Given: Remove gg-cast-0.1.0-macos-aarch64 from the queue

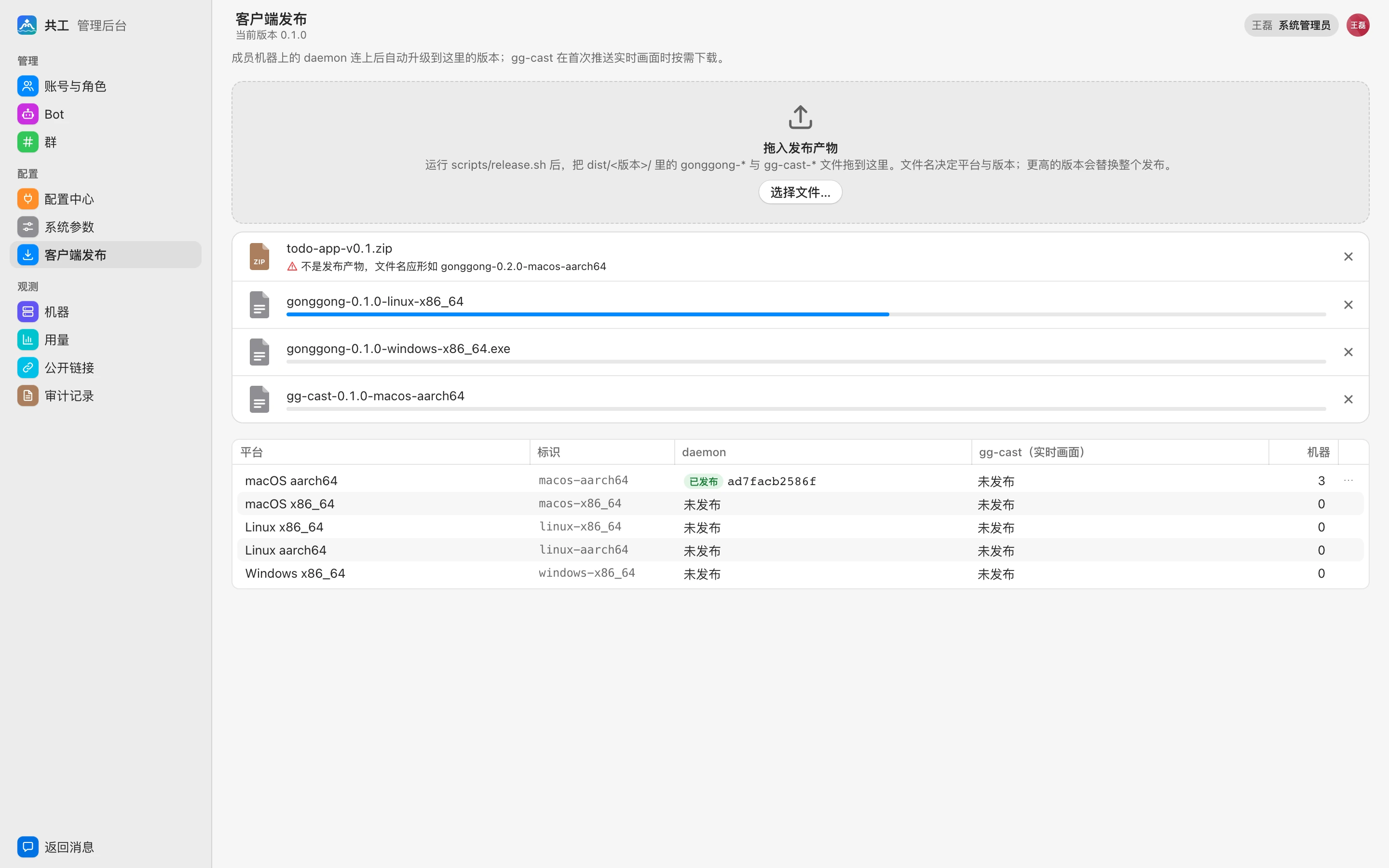Looking at the screenshot, I should point(1348,399).
